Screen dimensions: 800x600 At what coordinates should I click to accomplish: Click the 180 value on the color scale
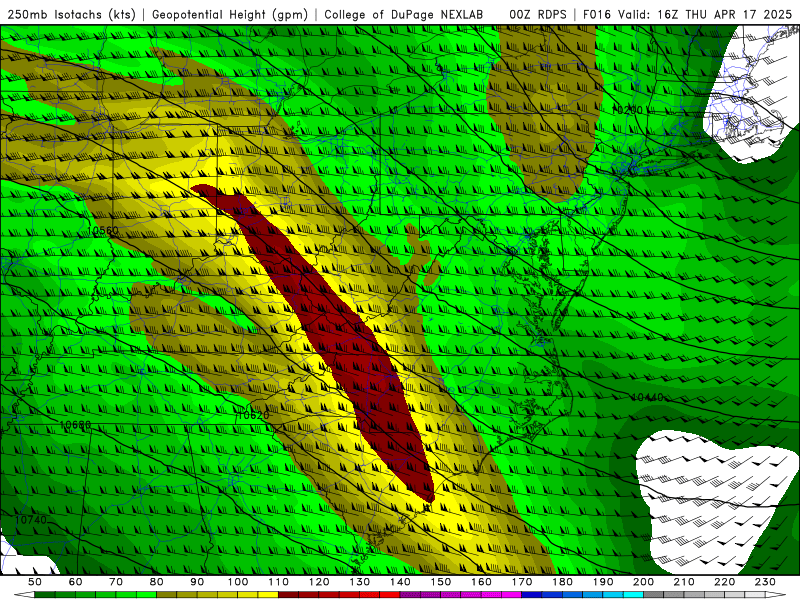point(563,582)
